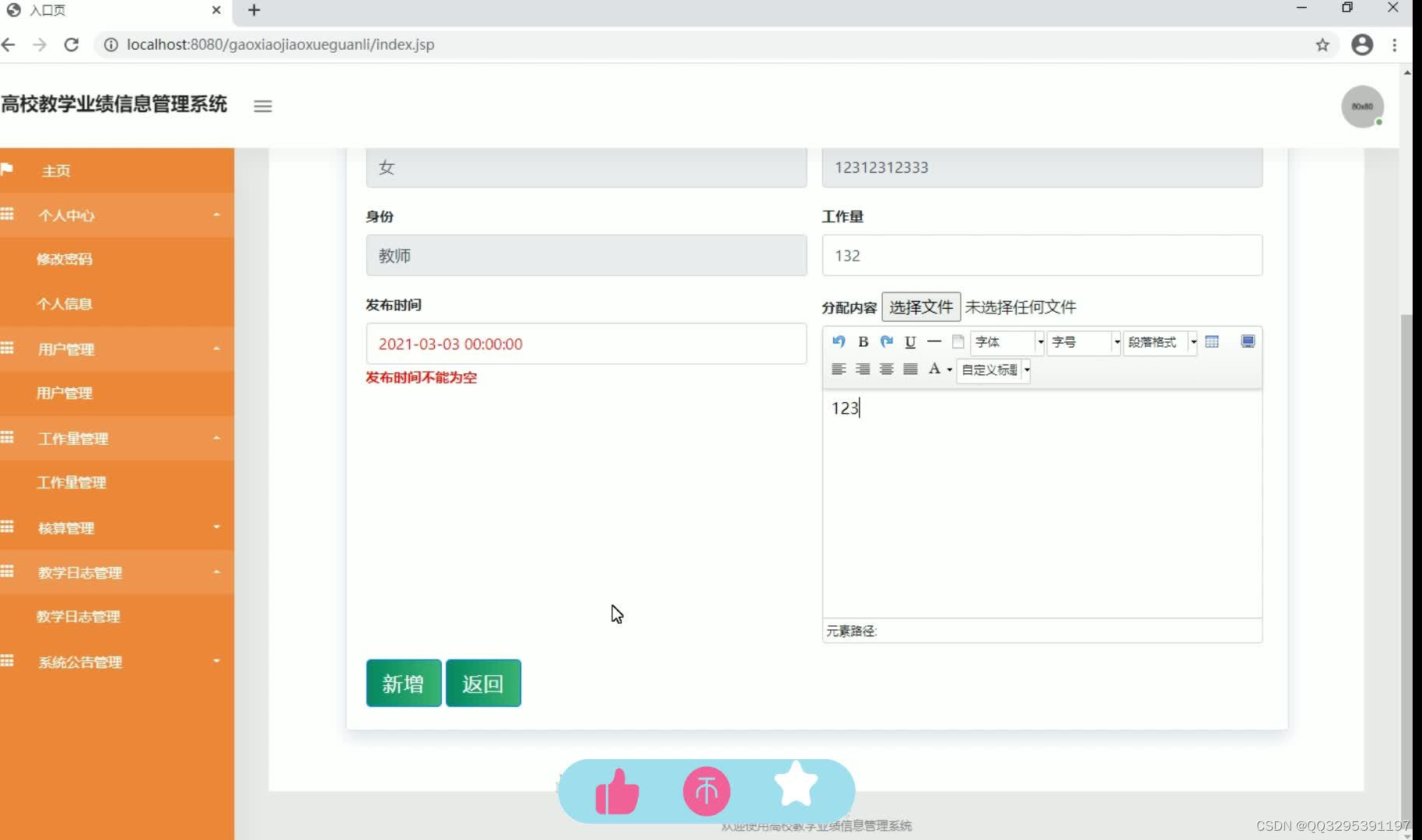The image size is (1422, 840).
Task: Open the 教学日志管理 submenu item
Action: point(79,617)
